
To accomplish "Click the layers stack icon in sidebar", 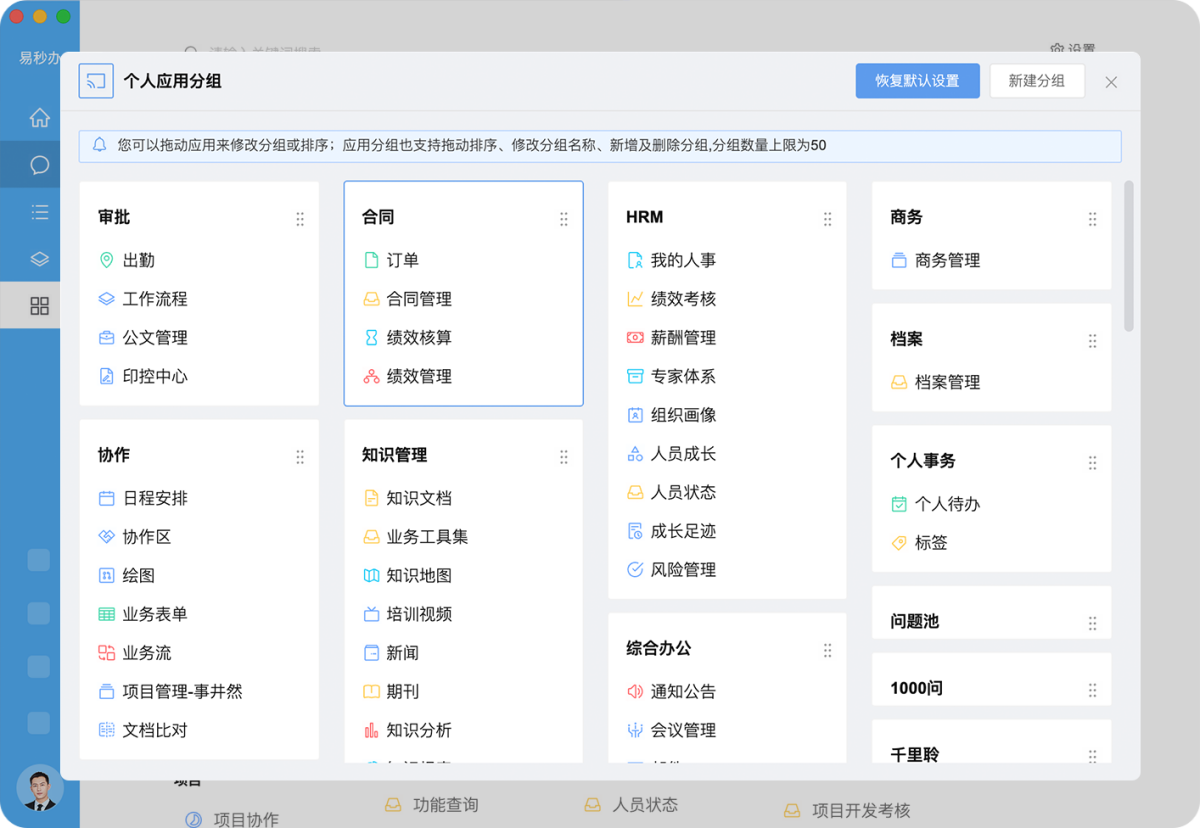I will pos(39,259).
